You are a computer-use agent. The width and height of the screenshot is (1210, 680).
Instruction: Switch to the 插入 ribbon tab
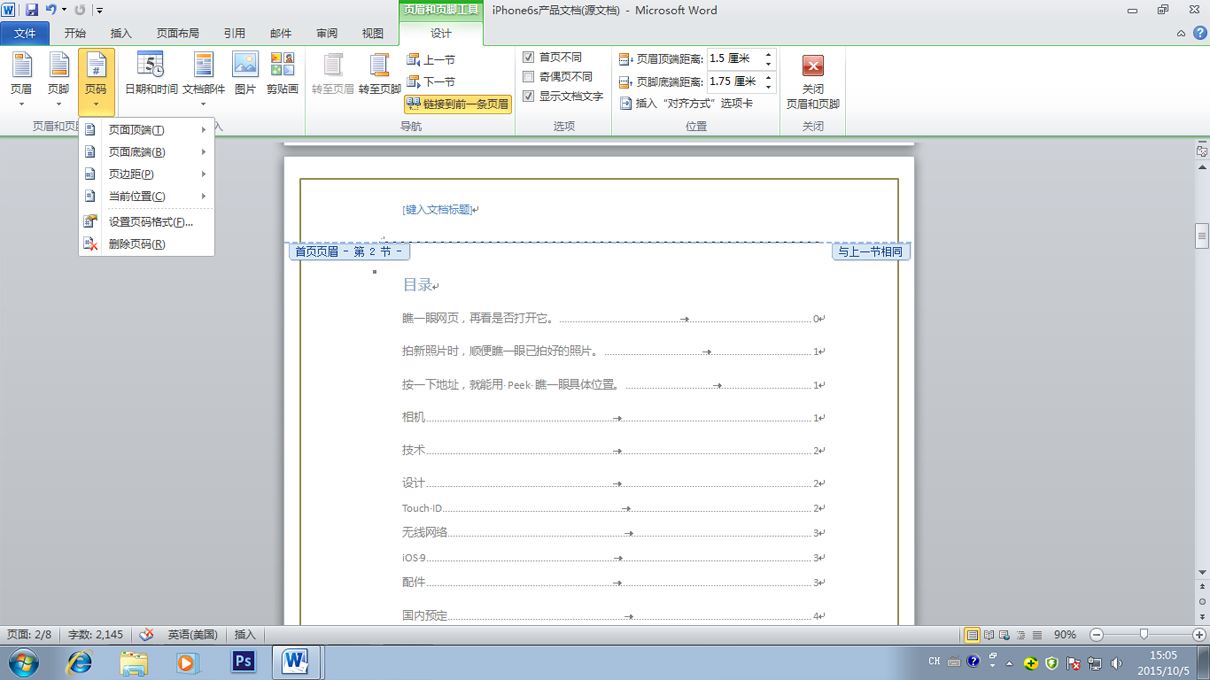pos(121,33)
